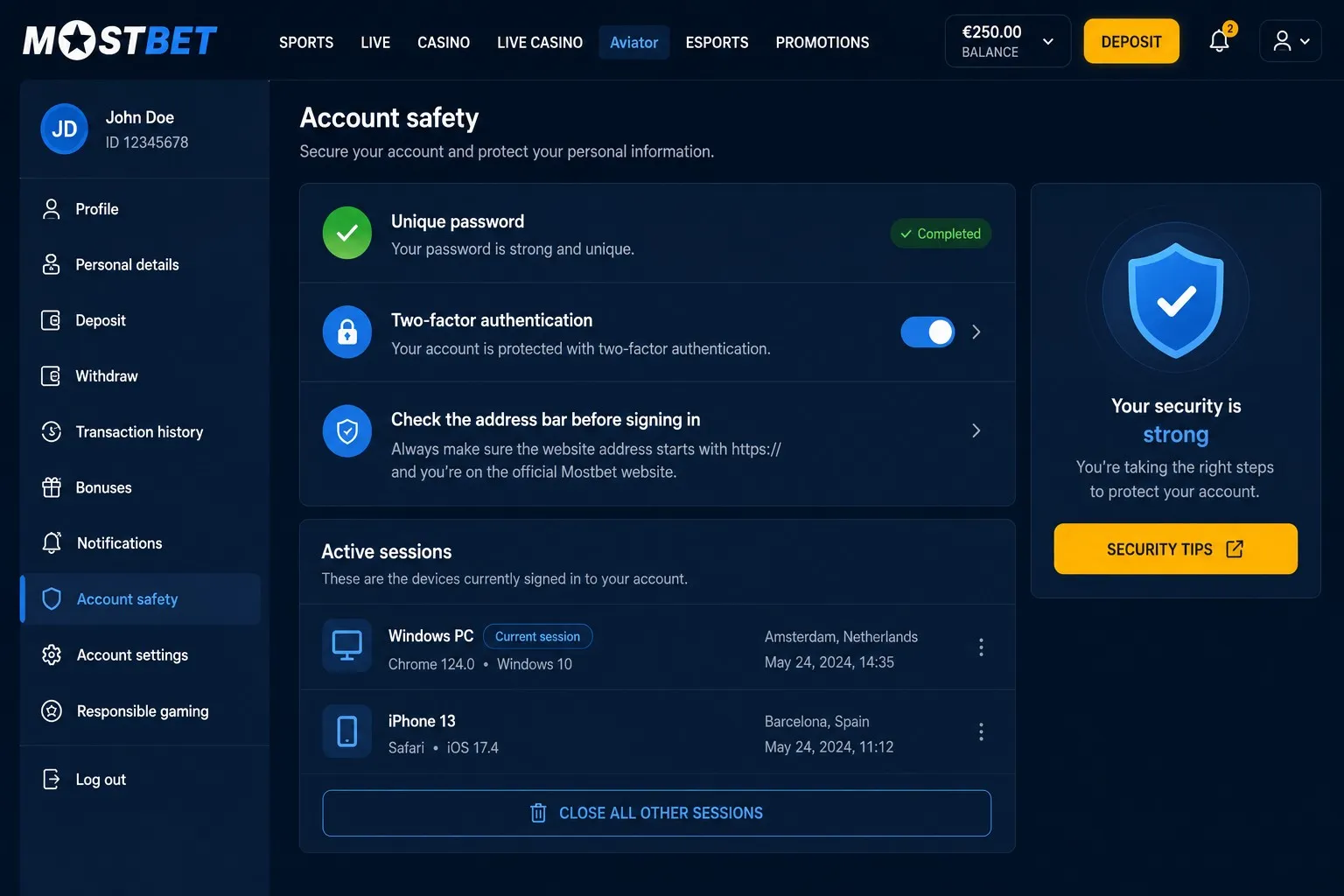Click the Account safety shield icon
The image size is (1344, 896).
point(52,598)
